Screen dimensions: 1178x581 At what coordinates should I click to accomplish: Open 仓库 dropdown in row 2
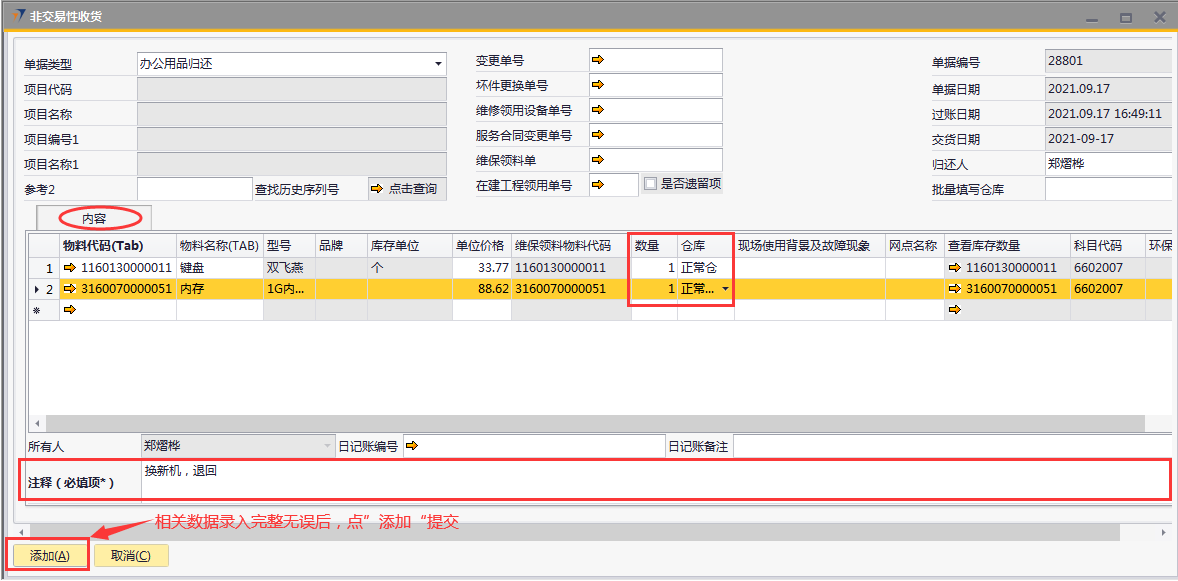[725, 289]
